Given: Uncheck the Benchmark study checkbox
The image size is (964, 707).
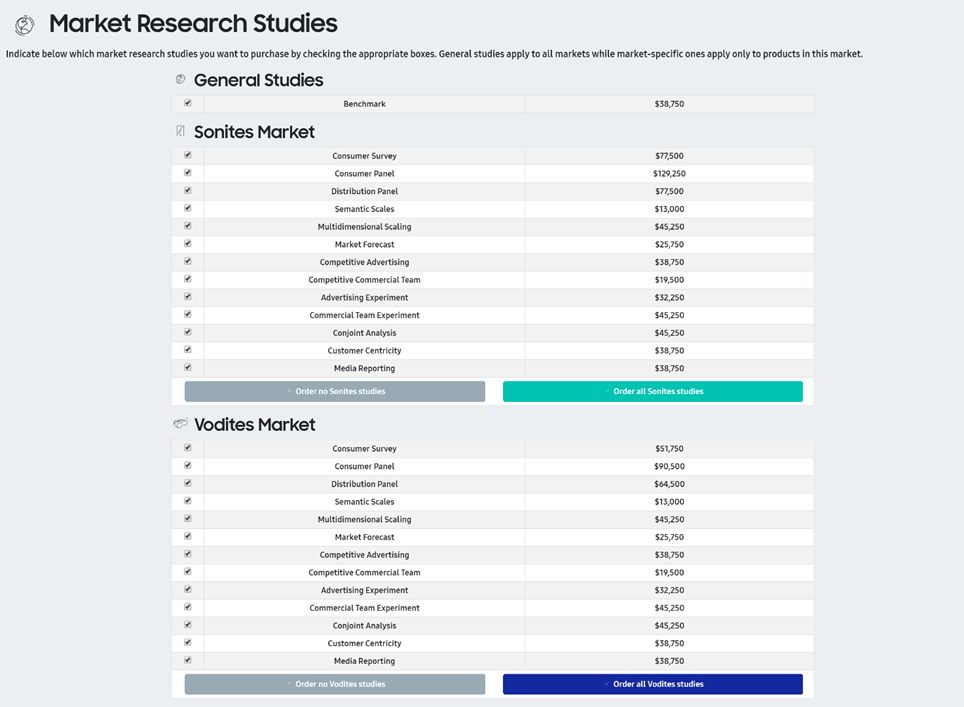Looking at the screenshot, I should click(188, 103).
